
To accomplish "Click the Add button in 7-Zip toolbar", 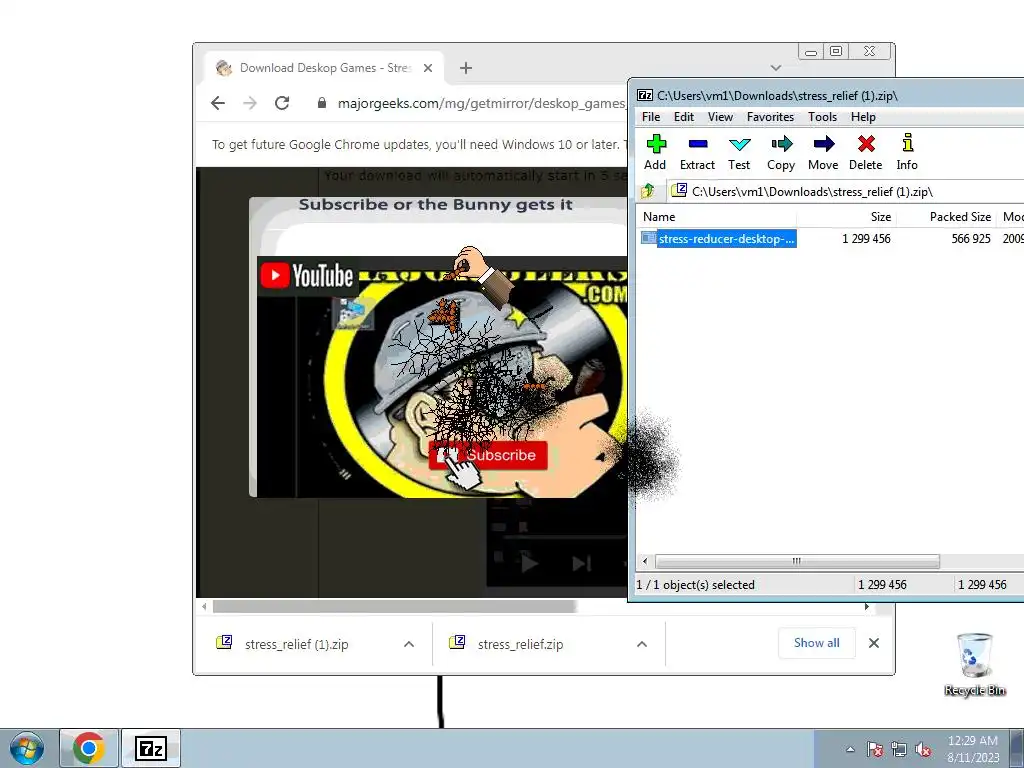I will pos(655,152).
